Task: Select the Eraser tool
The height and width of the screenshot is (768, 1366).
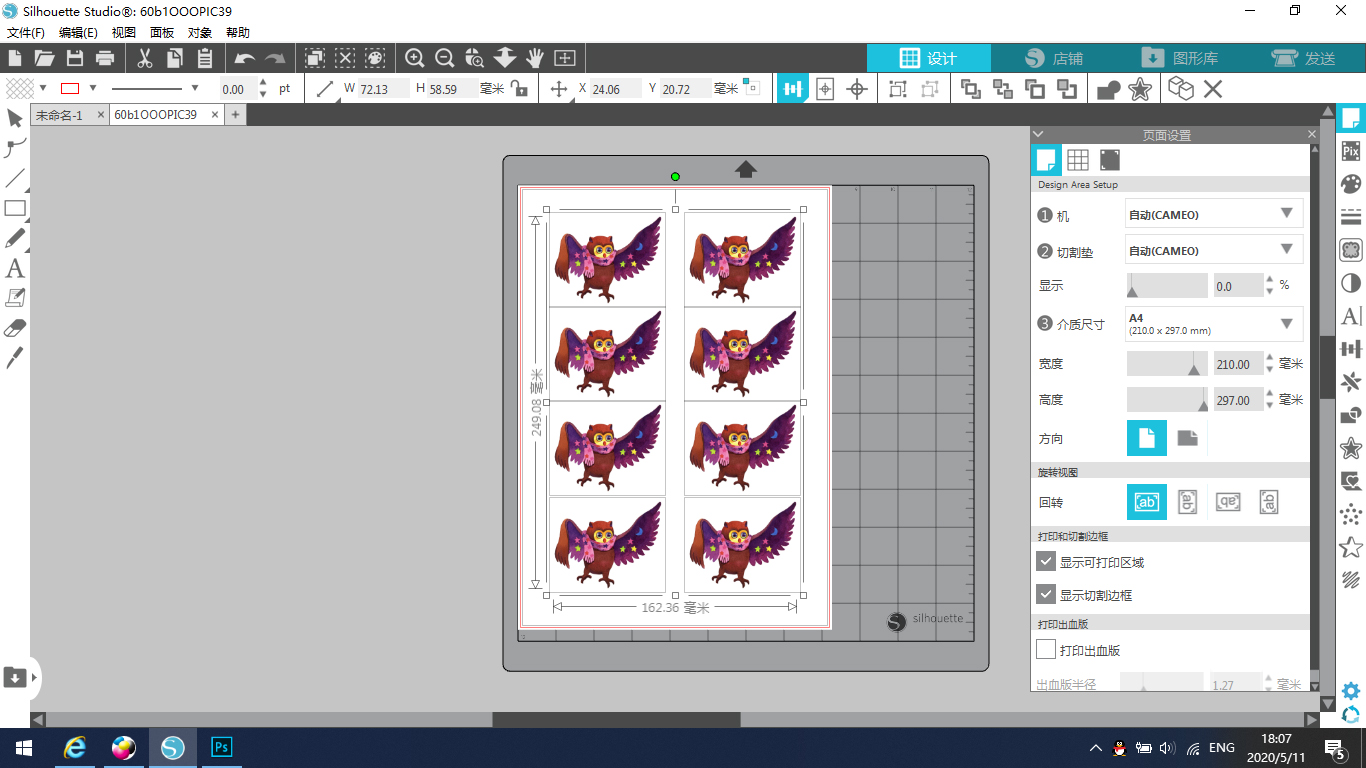Action: (15, 328)
